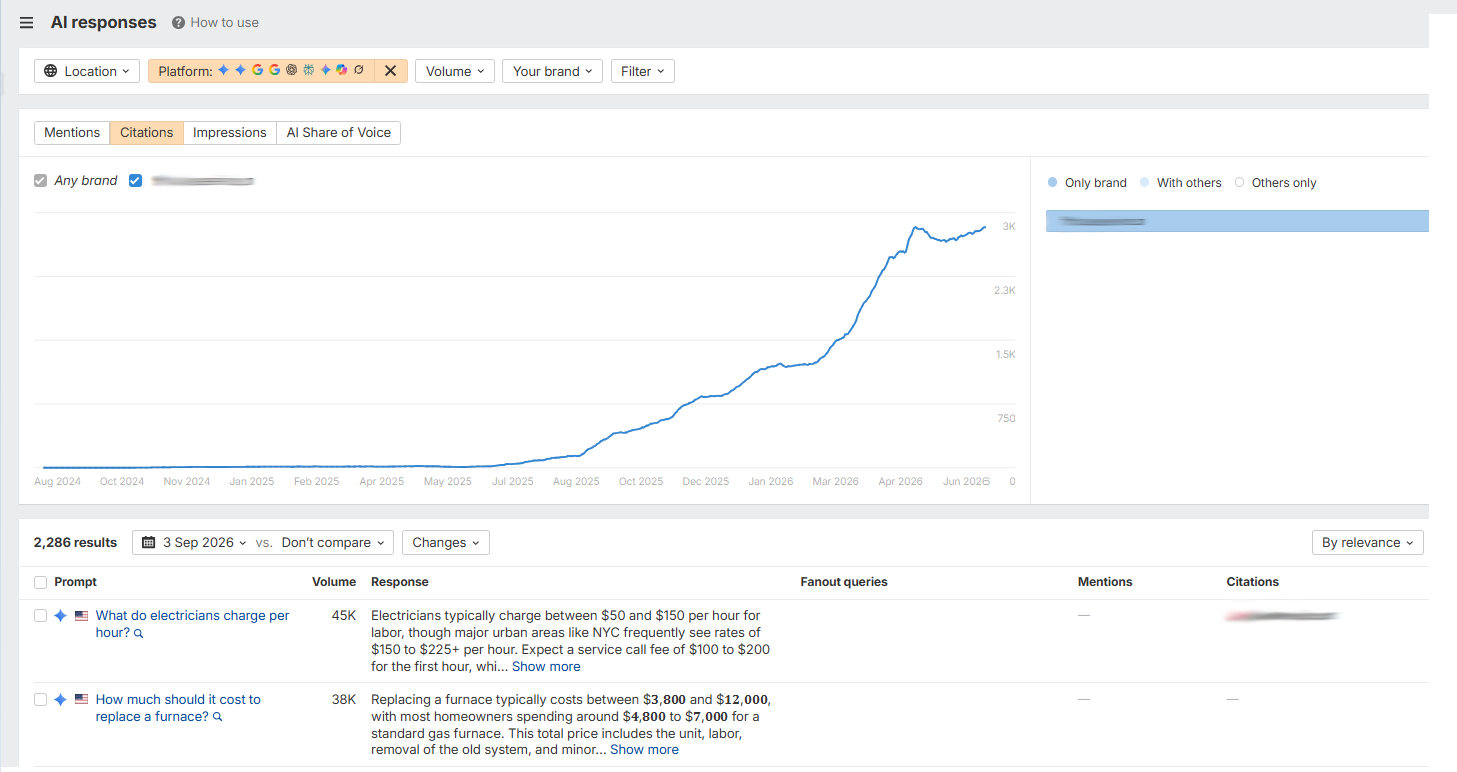Viewport: 1457px width, 772px height.
Task: Click the How to use help icon
Action: (x=178, y=22)
